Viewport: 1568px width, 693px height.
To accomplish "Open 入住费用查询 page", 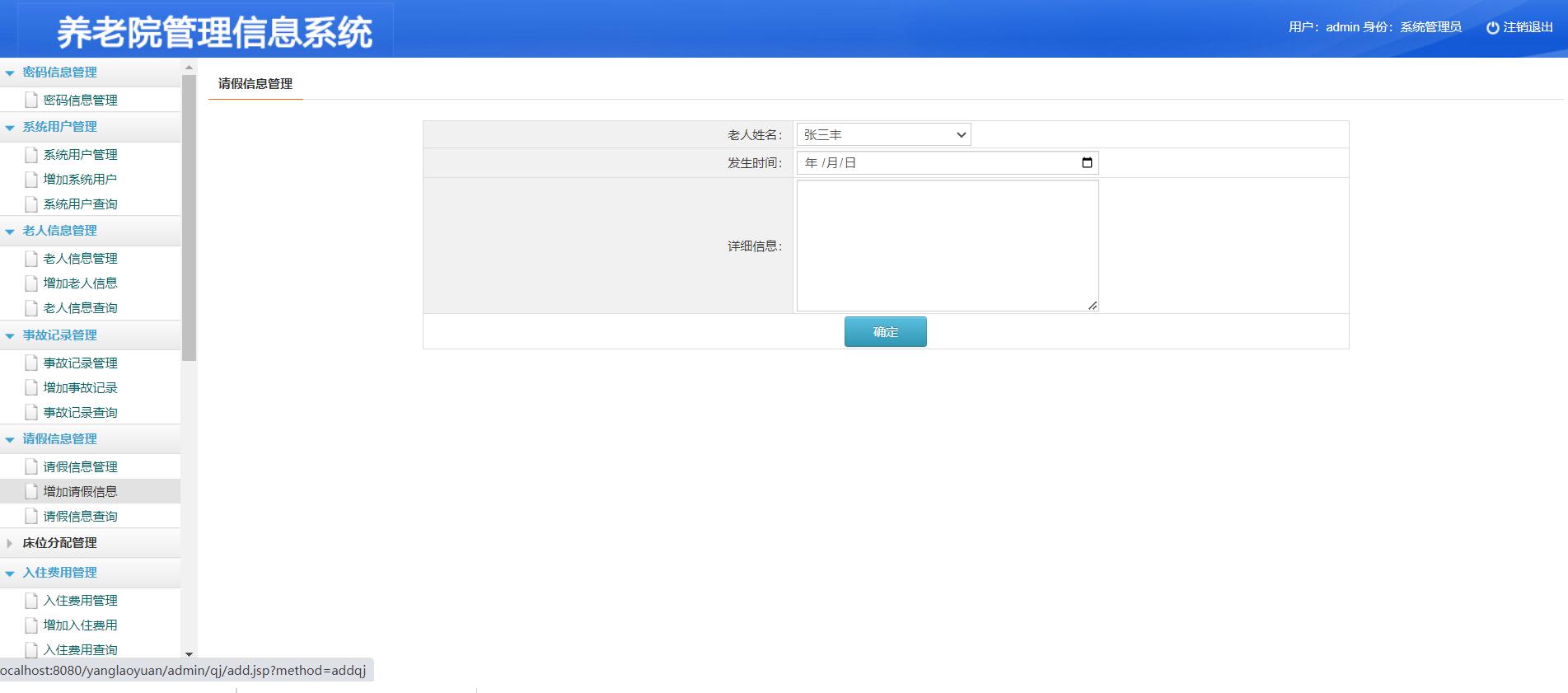I will tap(80, 650).
